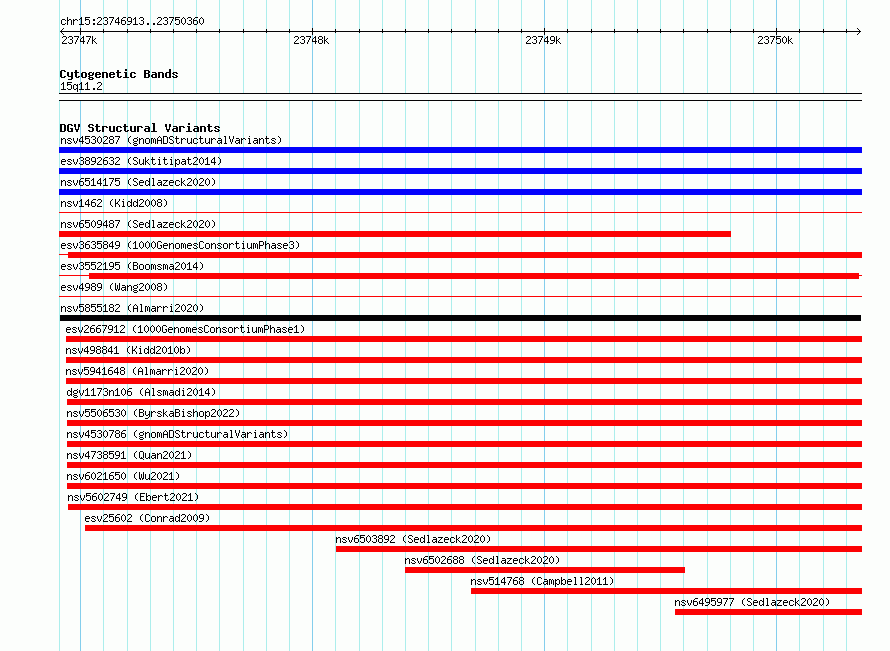
Task: Open nsv514768 (Campbell2011) variant label
Action: coord(542,581)
